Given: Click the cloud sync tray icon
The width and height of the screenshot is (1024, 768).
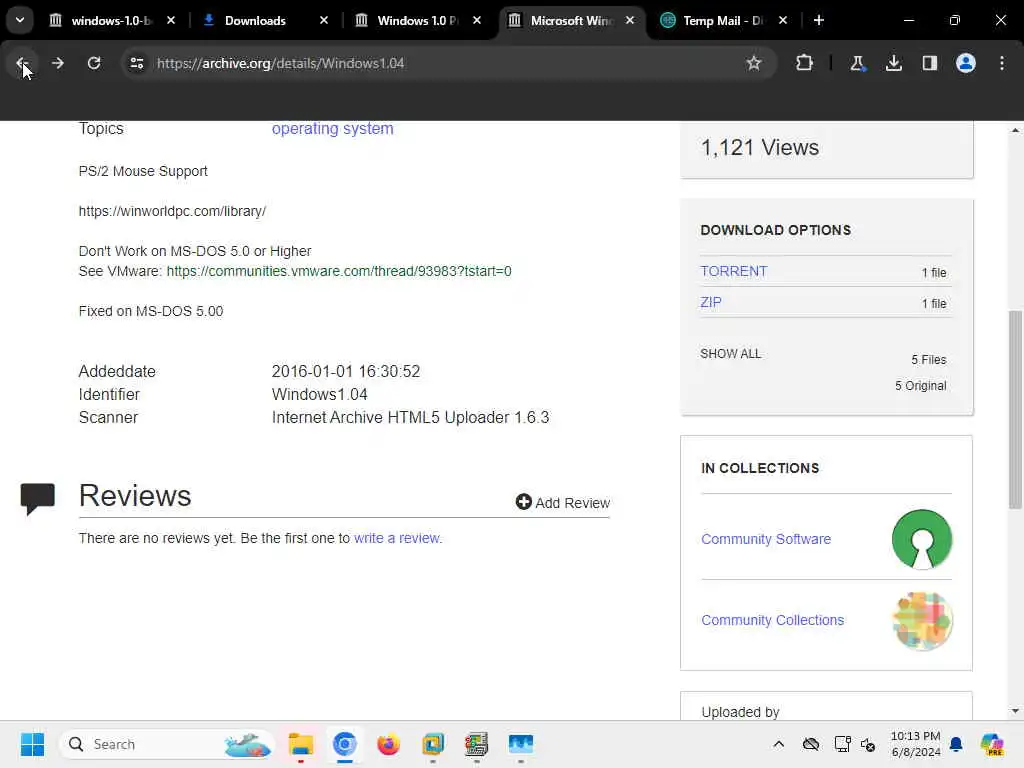Looking at the screenshot, I should [811, 744].
